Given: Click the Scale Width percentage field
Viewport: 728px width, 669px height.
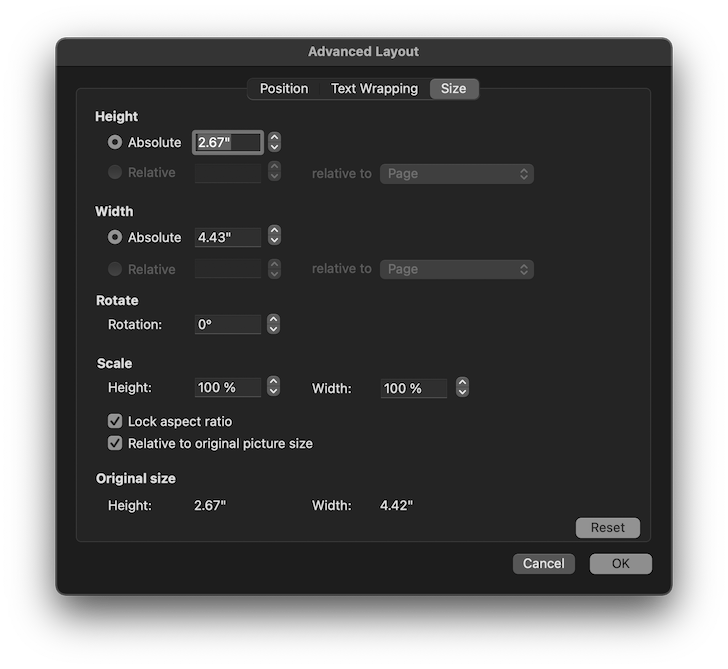Looking at the screenshot, I should coord(414,388).
